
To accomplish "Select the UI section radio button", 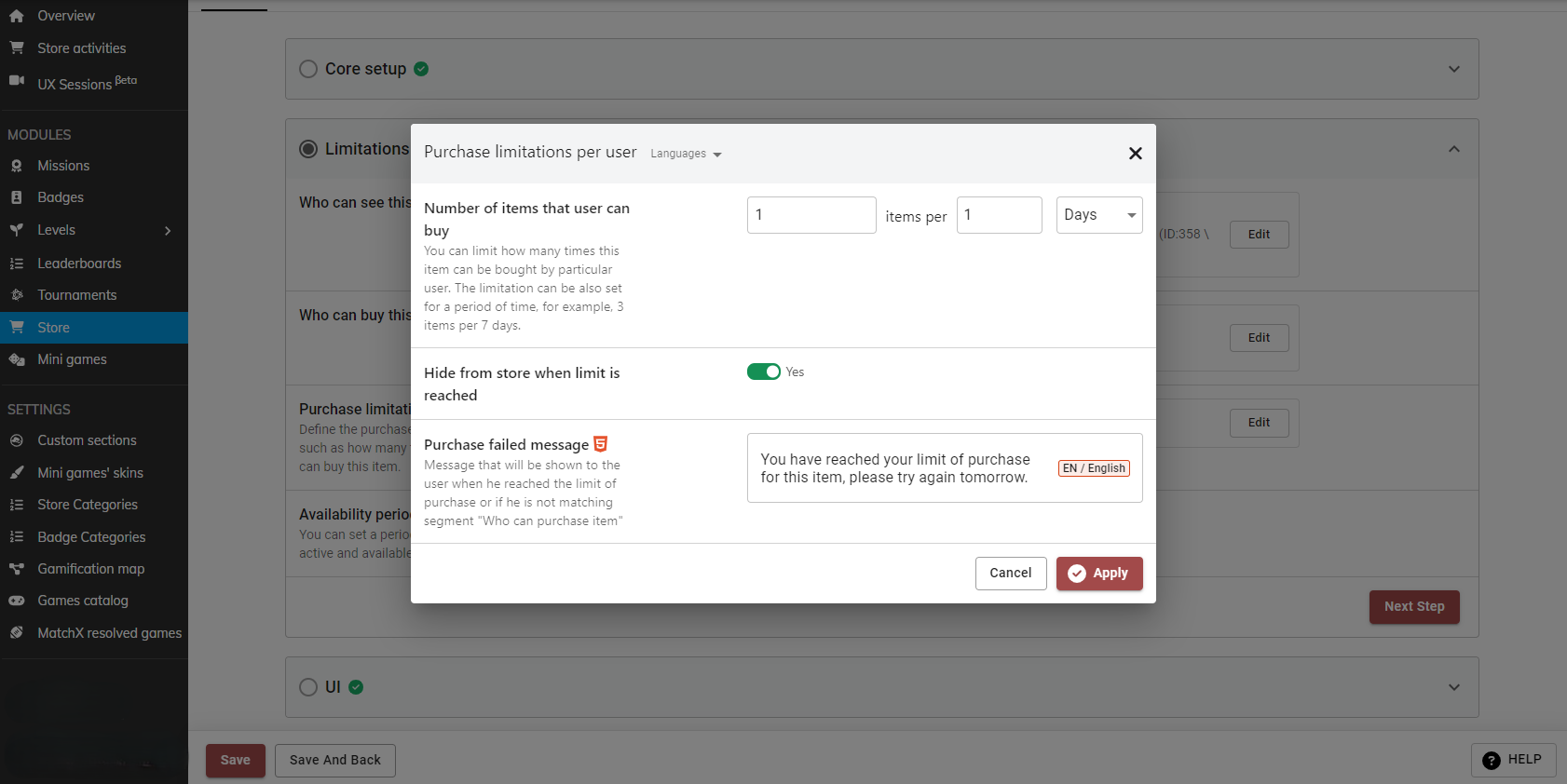I will coord(308,687).
